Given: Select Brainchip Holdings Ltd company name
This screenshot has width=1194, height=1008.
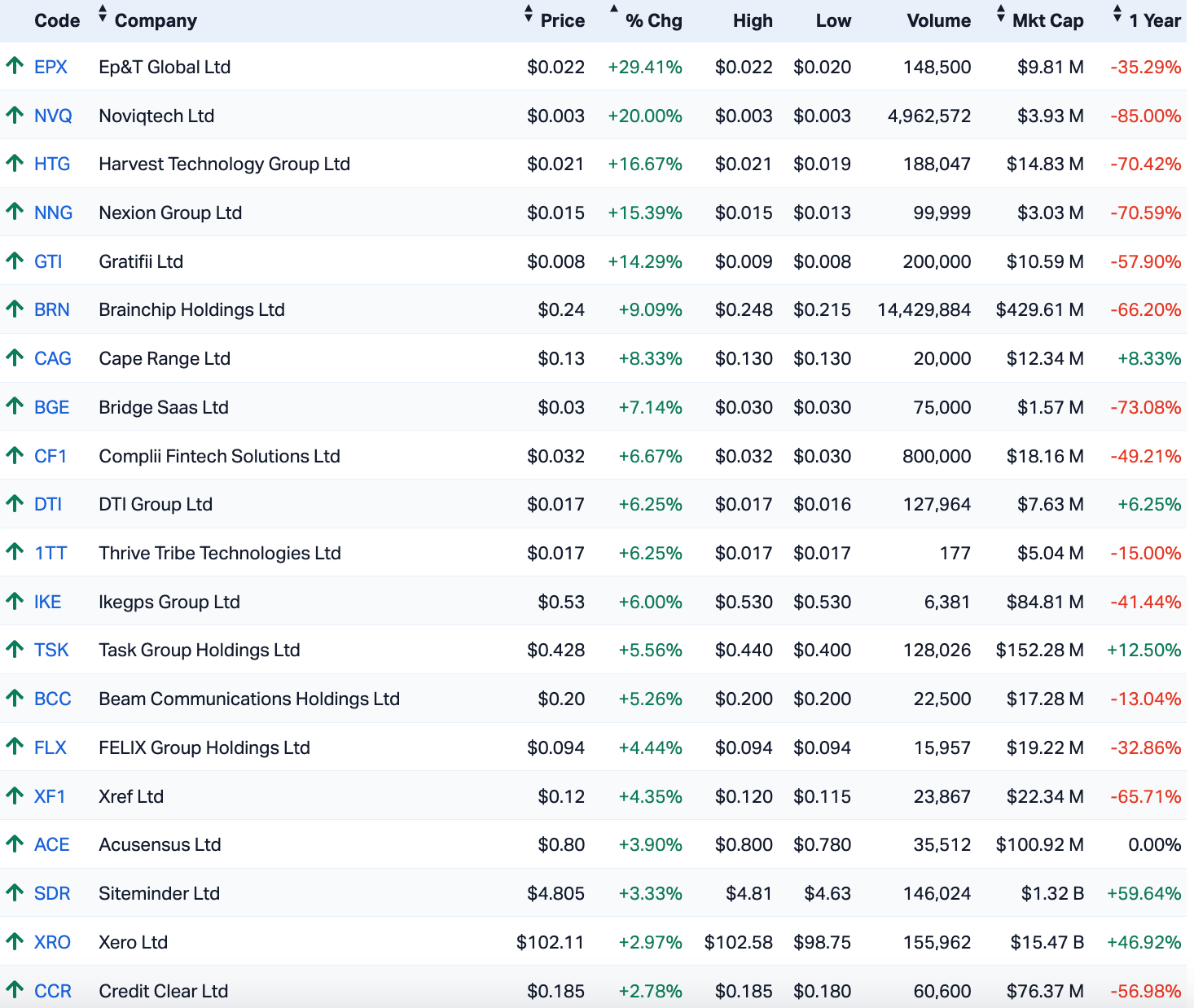Looking at the screenshot, I should pos(191,309).
